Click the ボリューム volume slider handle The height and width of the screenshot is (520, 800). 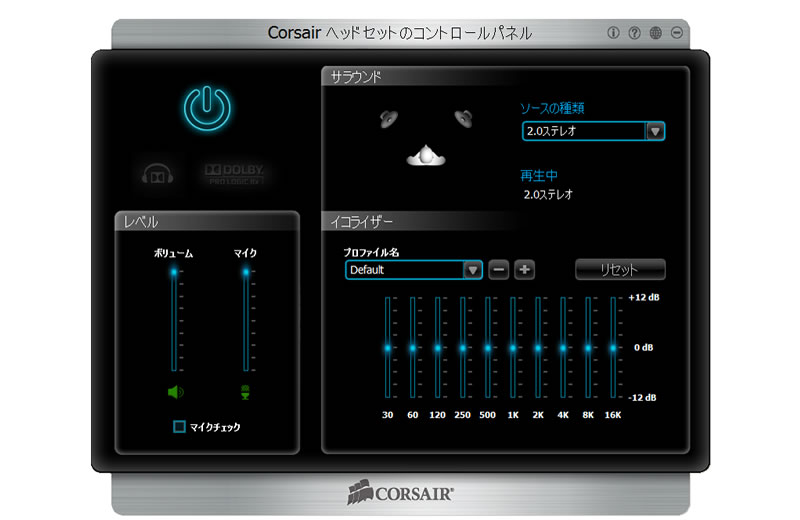[x=174, y=272]
